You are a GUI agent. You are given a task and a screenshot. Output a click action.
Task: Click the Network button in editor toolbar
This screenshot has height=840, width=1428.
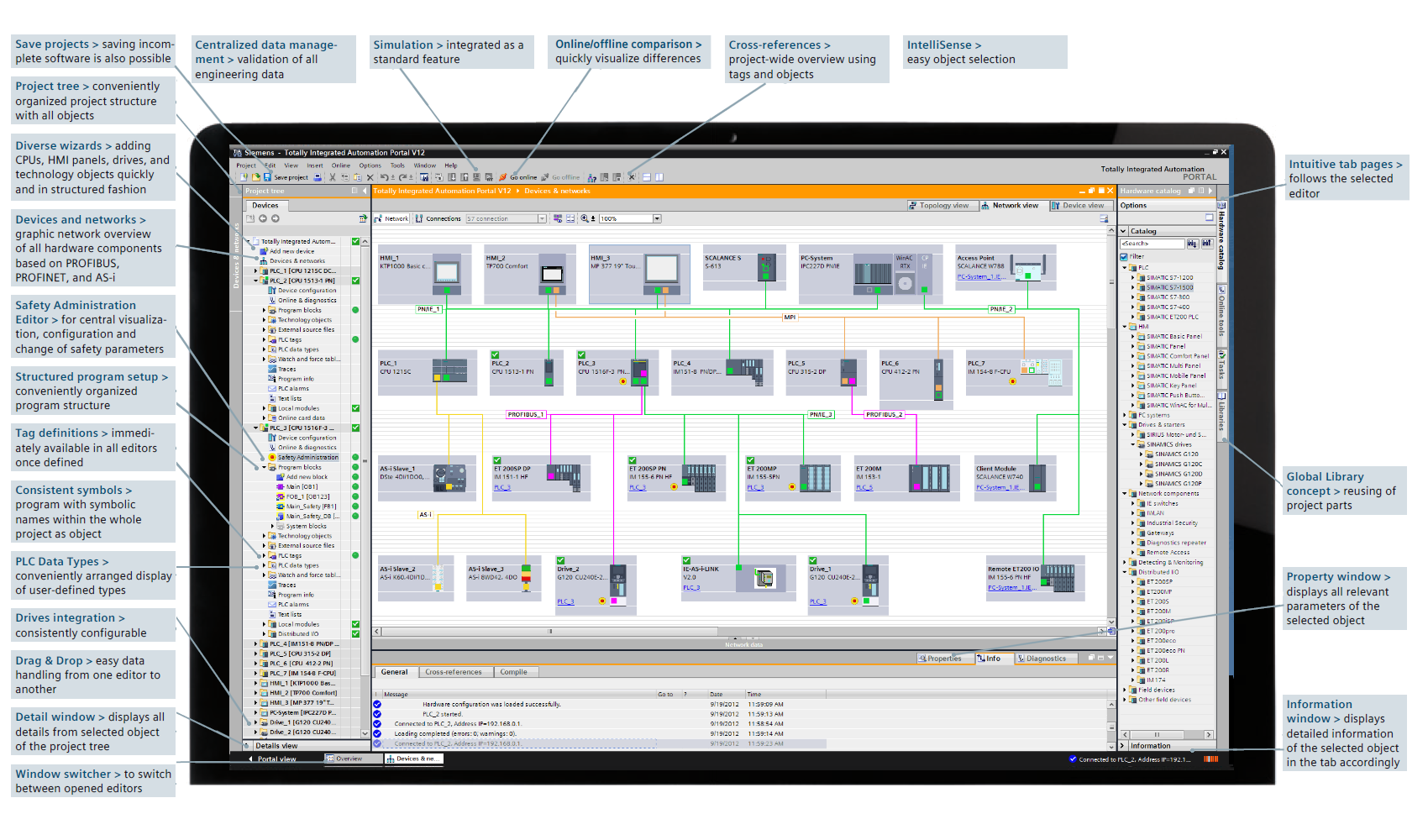click(x=391, y=218)
